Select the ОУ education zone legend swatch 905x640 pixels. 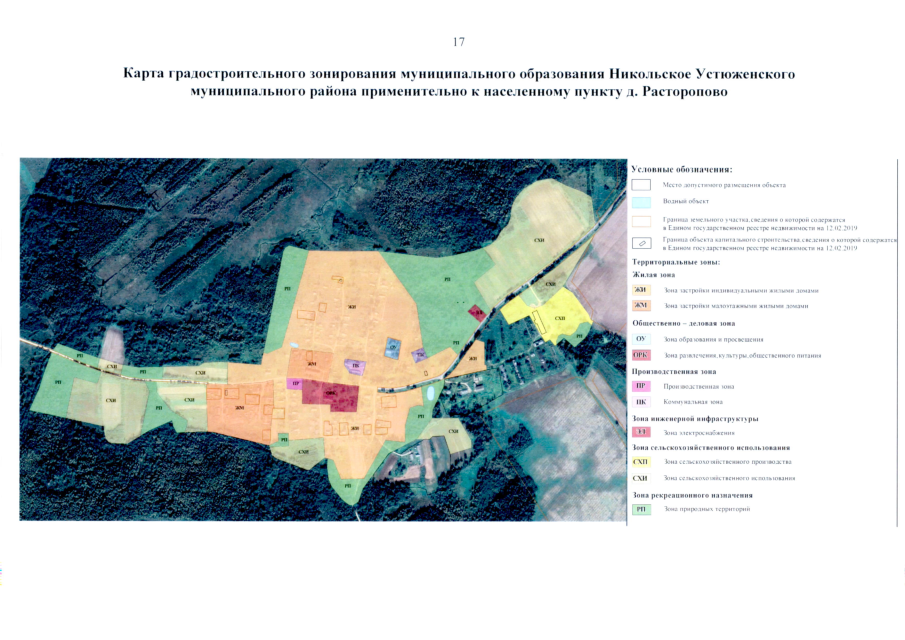pos(641,339)
